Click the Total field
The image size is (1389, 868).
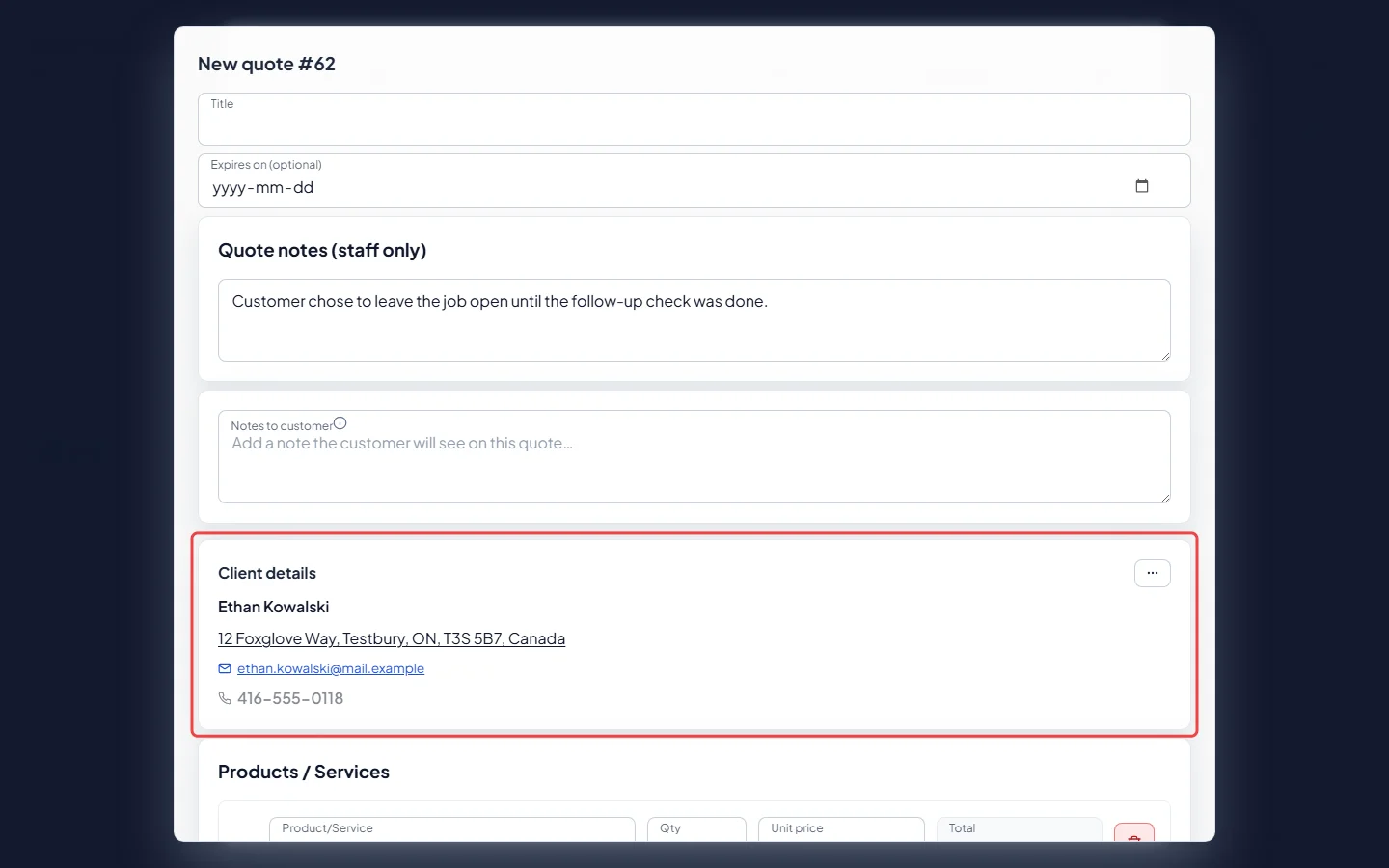(x=1019, y=829)
